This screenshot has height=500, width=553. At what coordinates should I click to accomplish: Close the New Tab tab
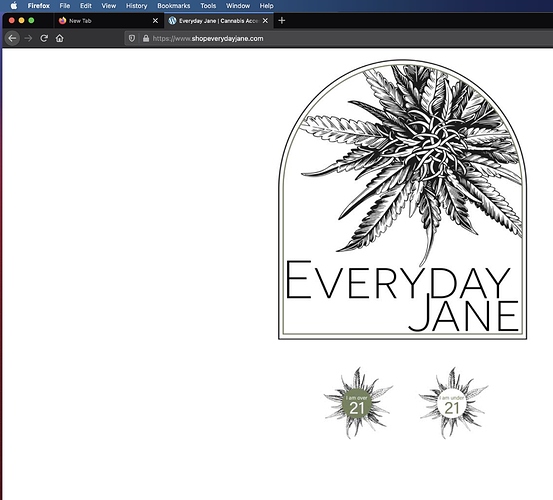pos(155,21)
